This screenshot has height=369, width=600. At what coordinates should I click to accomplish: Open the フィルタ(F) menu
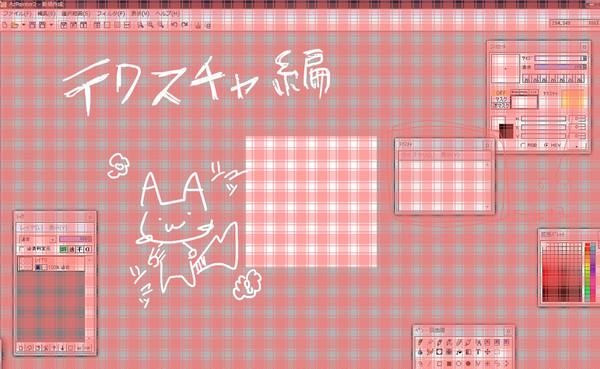111,13
